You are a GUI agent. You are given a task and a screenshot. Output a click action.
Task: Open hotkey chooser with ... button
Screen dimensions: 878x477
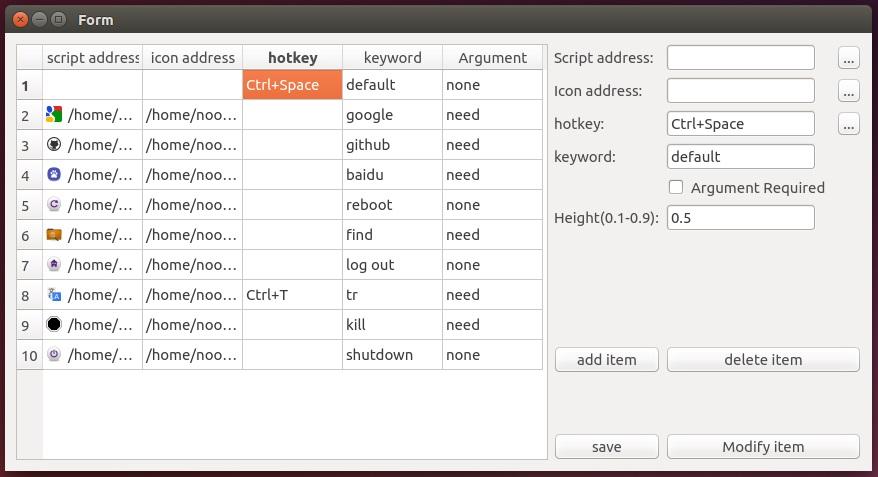(x=849, y=124)
